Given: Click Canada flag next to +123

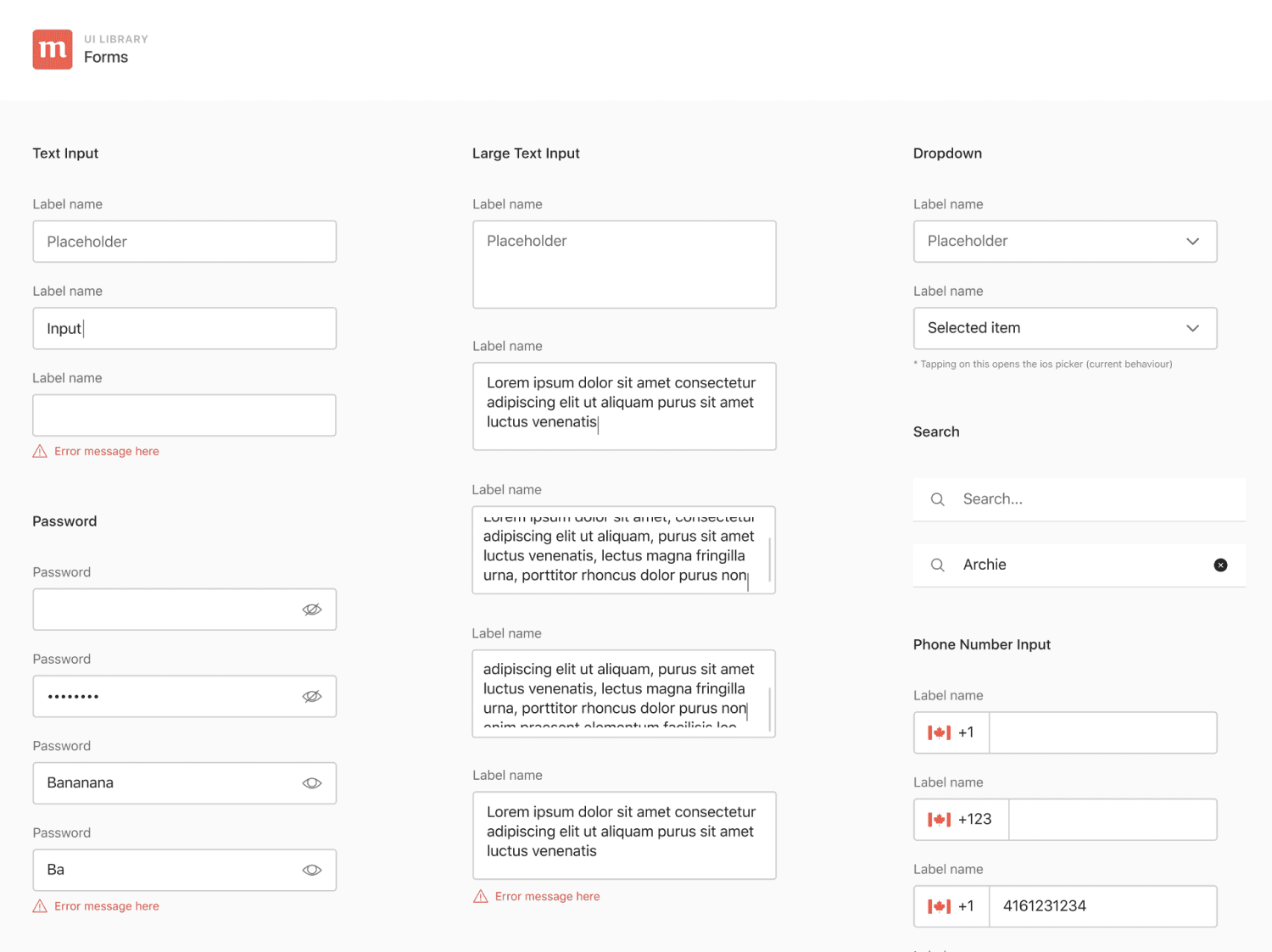Looking at the screenshot, I should tap(940, 819).
